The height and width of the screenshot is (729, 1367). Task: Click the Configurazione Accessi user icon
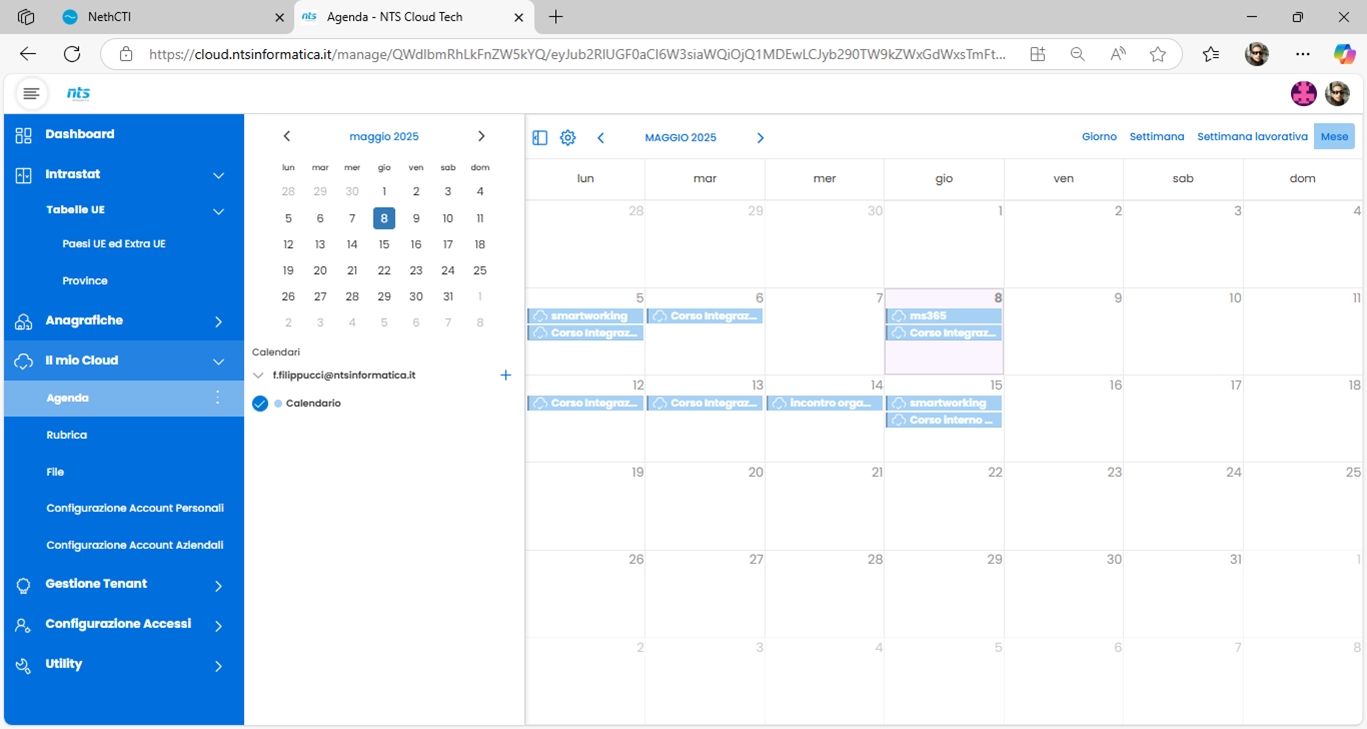(x=24, y=625)
